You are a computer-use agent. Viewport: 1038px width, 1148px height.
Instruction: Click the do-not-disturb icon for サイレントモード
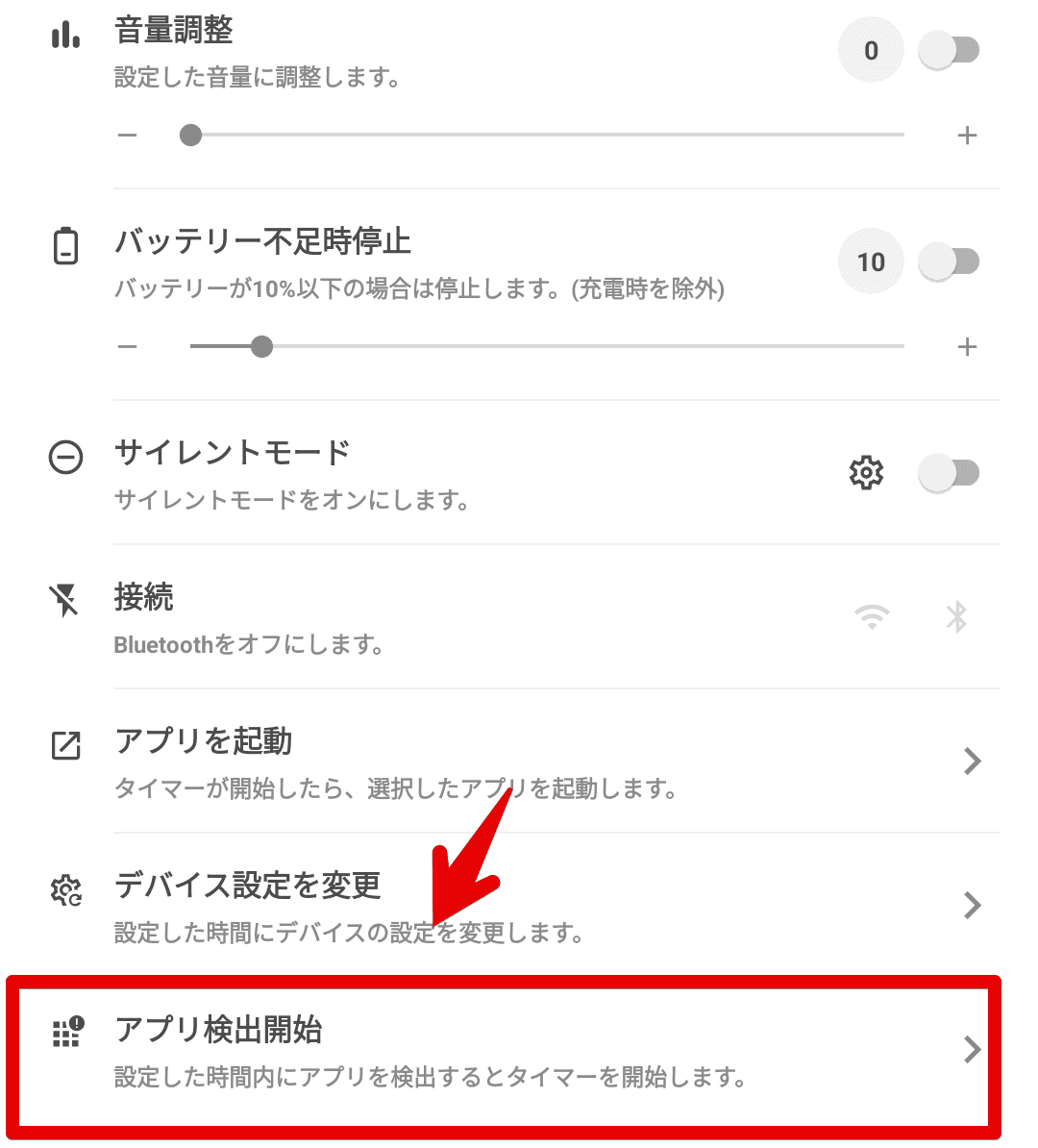[66, 458]
